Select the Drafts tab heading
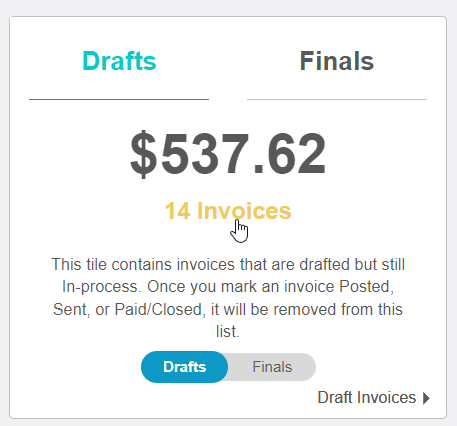 (x=119, y=61)
